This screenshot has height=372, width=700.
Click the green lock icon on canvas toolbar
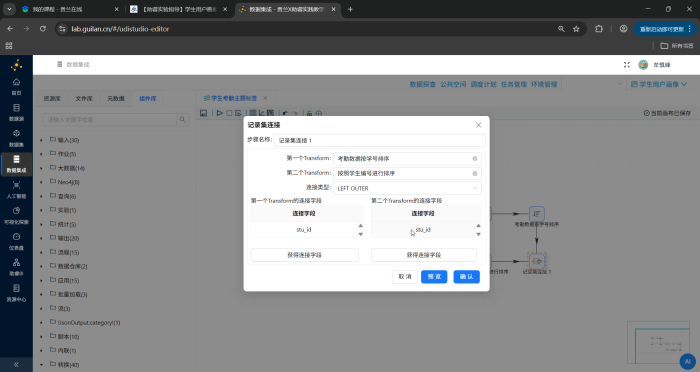pos(309,113)
